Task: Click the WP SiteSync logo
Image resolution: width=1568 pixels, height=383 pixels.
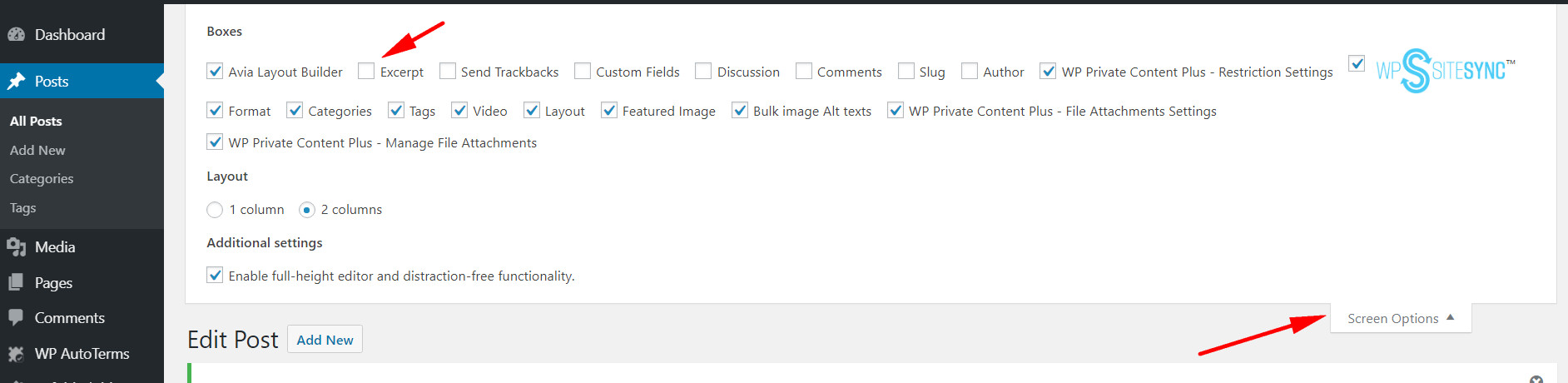Action: tap(1445, 71)
